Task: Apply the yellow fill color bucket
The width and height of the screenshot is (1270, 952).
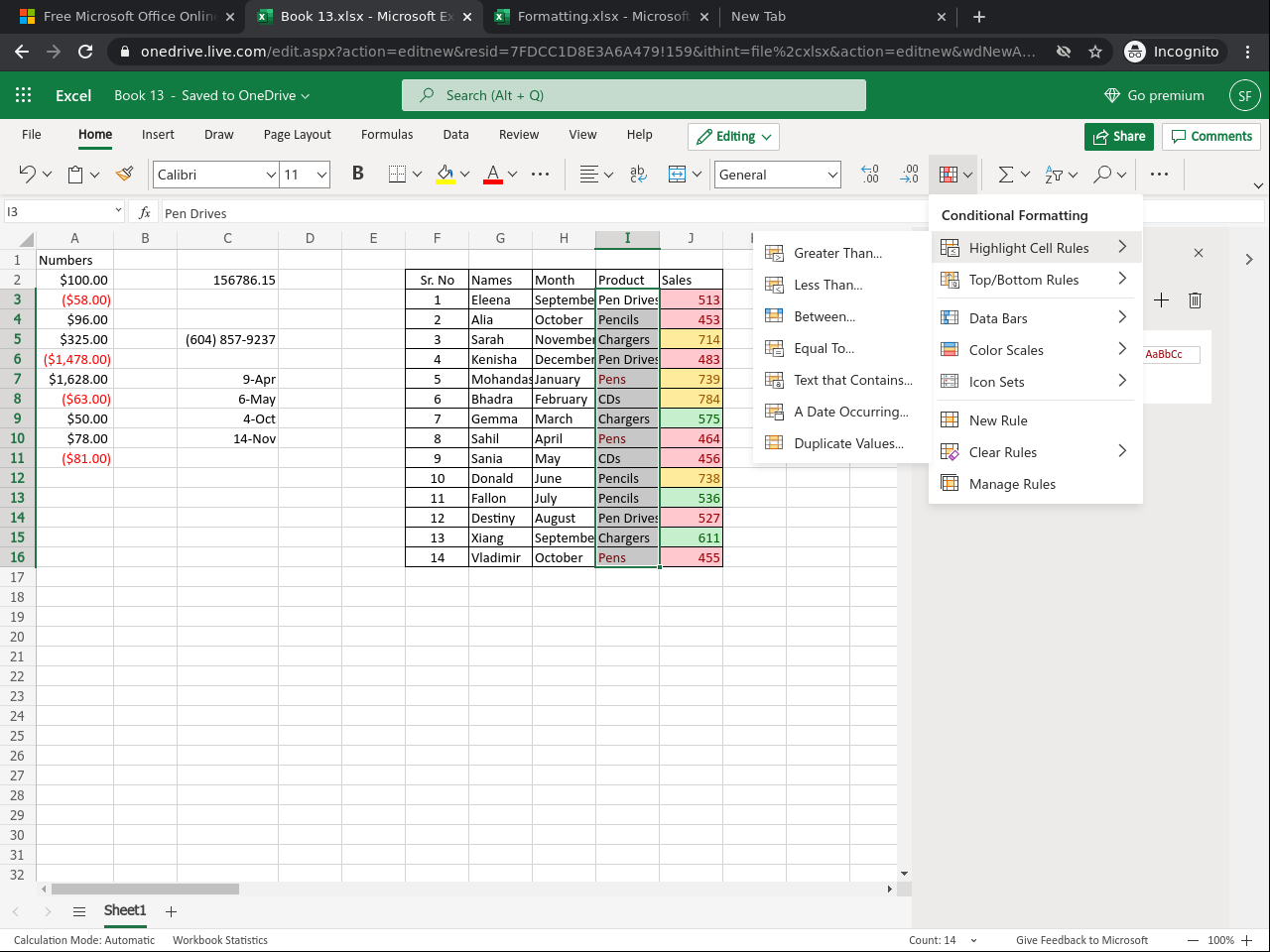Action: point(445,175)
